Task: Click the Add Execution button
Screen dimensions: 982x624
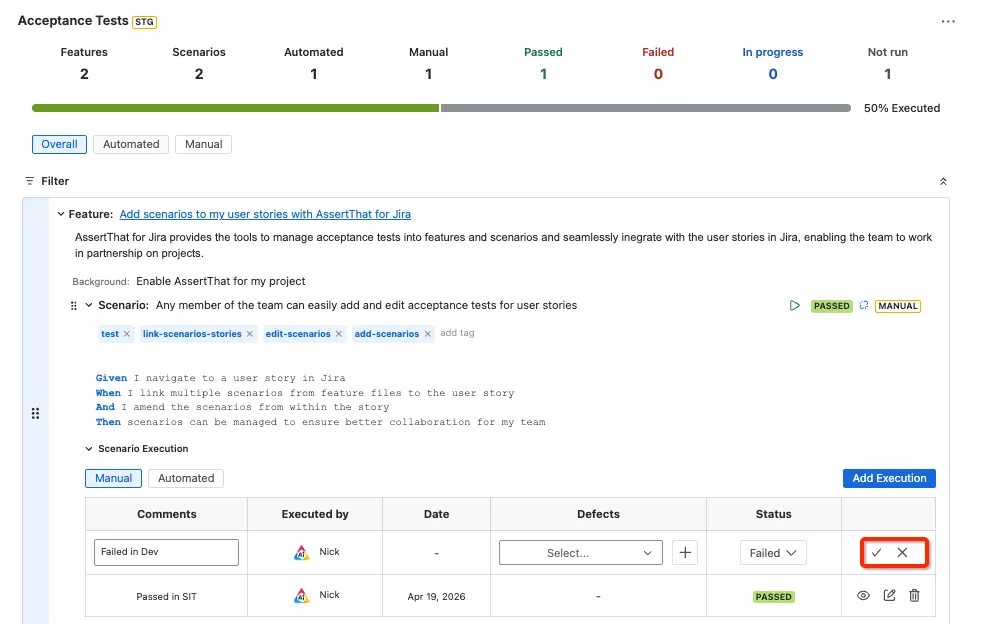Action: pyautogui.click(x=889, y=478)
